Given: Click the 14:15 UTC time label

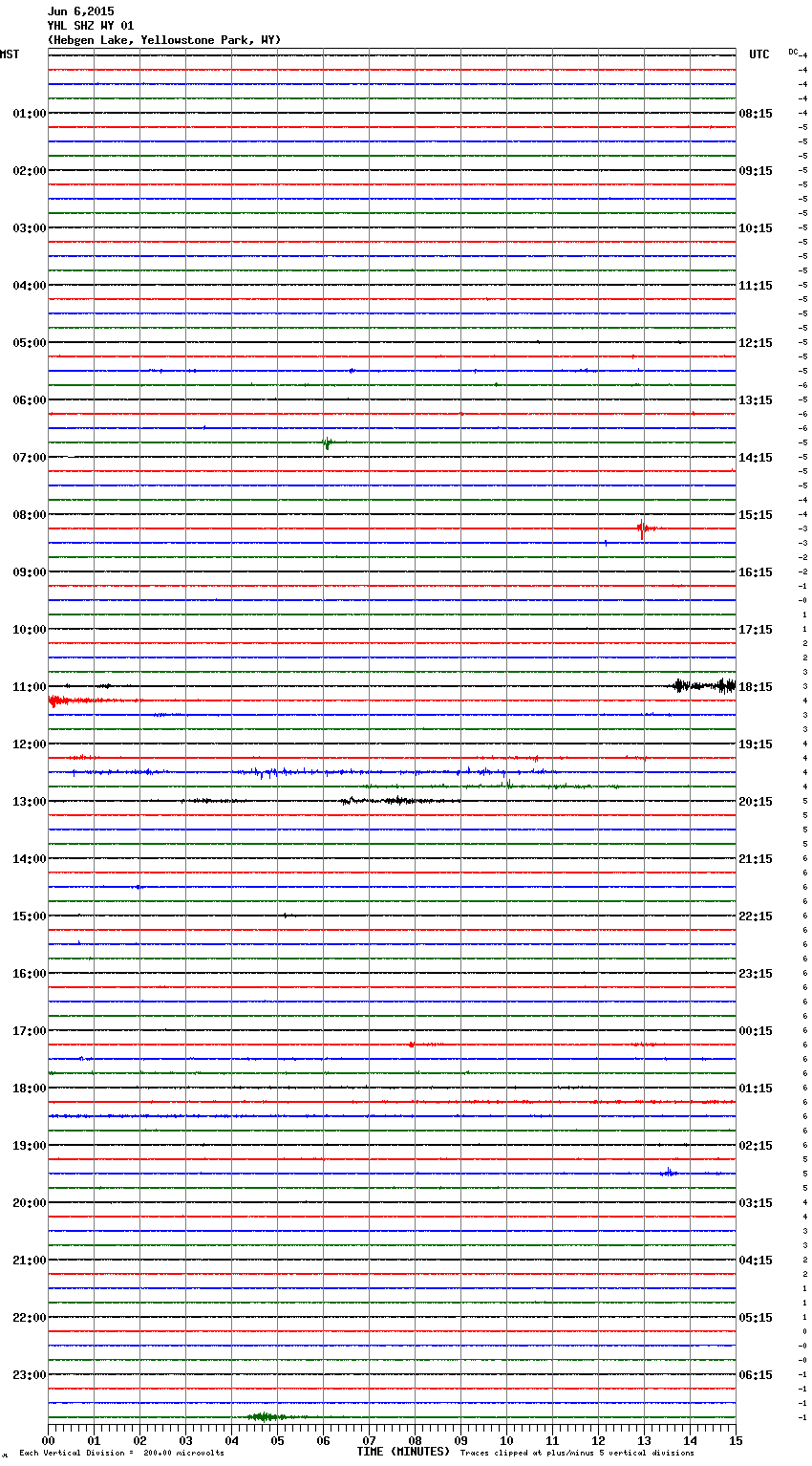Looking at the screenshot, I should pos(756,458).
